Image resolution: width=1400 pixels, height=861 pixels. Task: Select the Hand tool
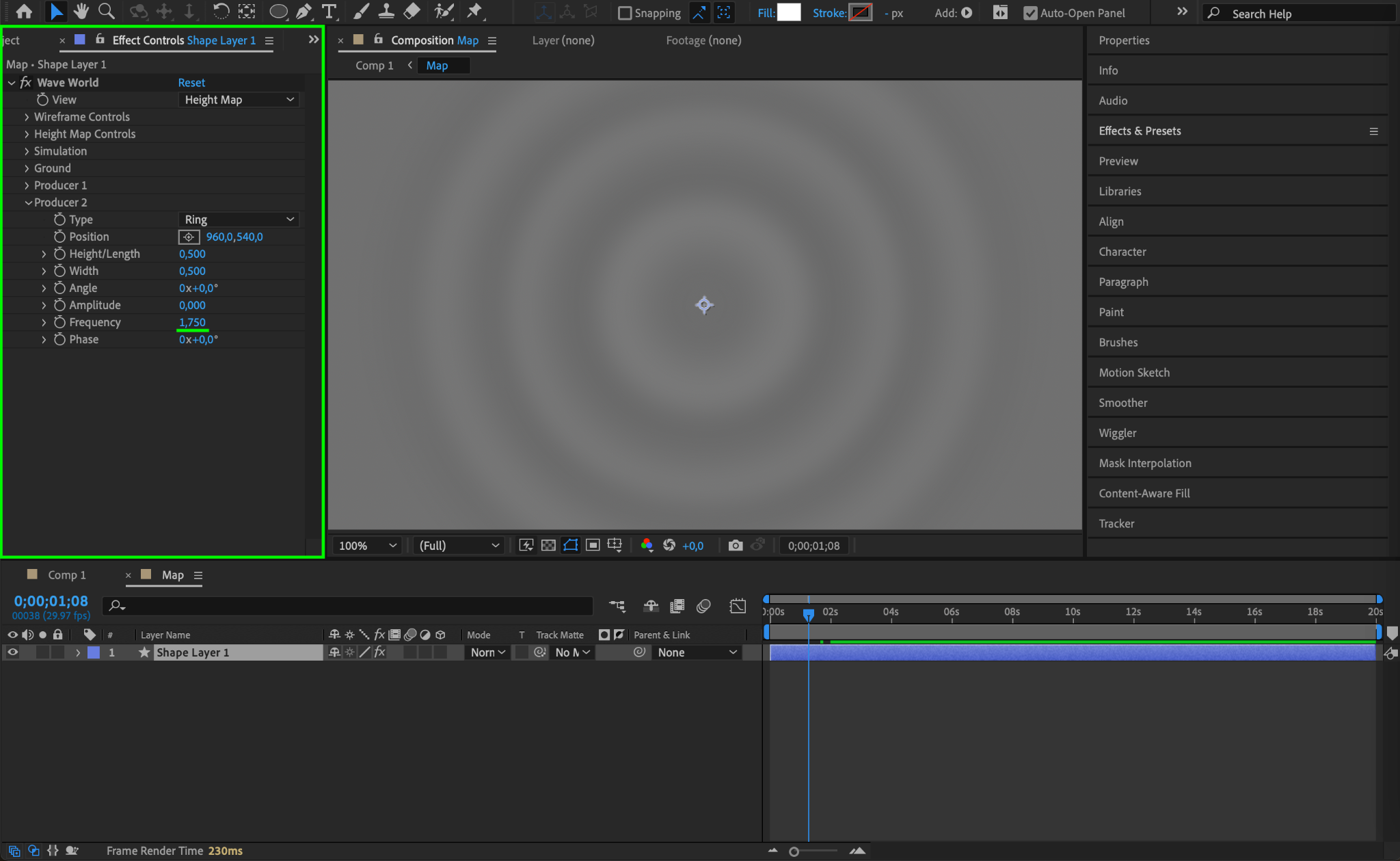pos(81,12)
